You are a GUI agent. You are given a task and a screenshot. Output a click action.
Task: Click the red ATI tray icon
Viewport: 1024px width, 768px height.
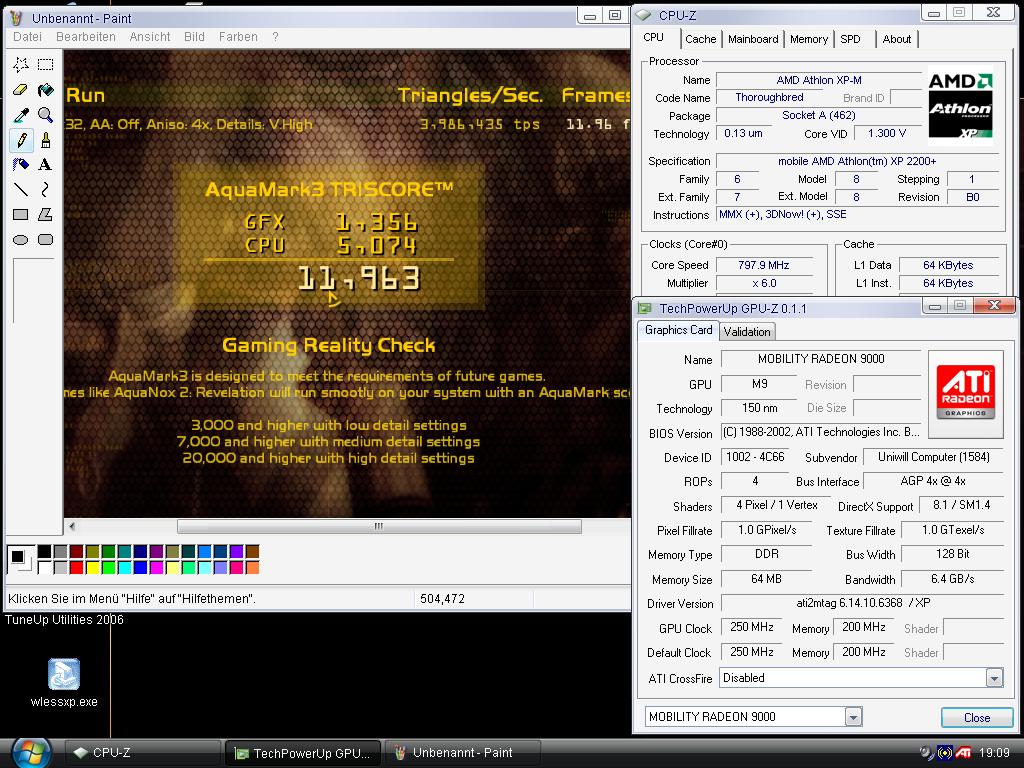coord(963,752)
